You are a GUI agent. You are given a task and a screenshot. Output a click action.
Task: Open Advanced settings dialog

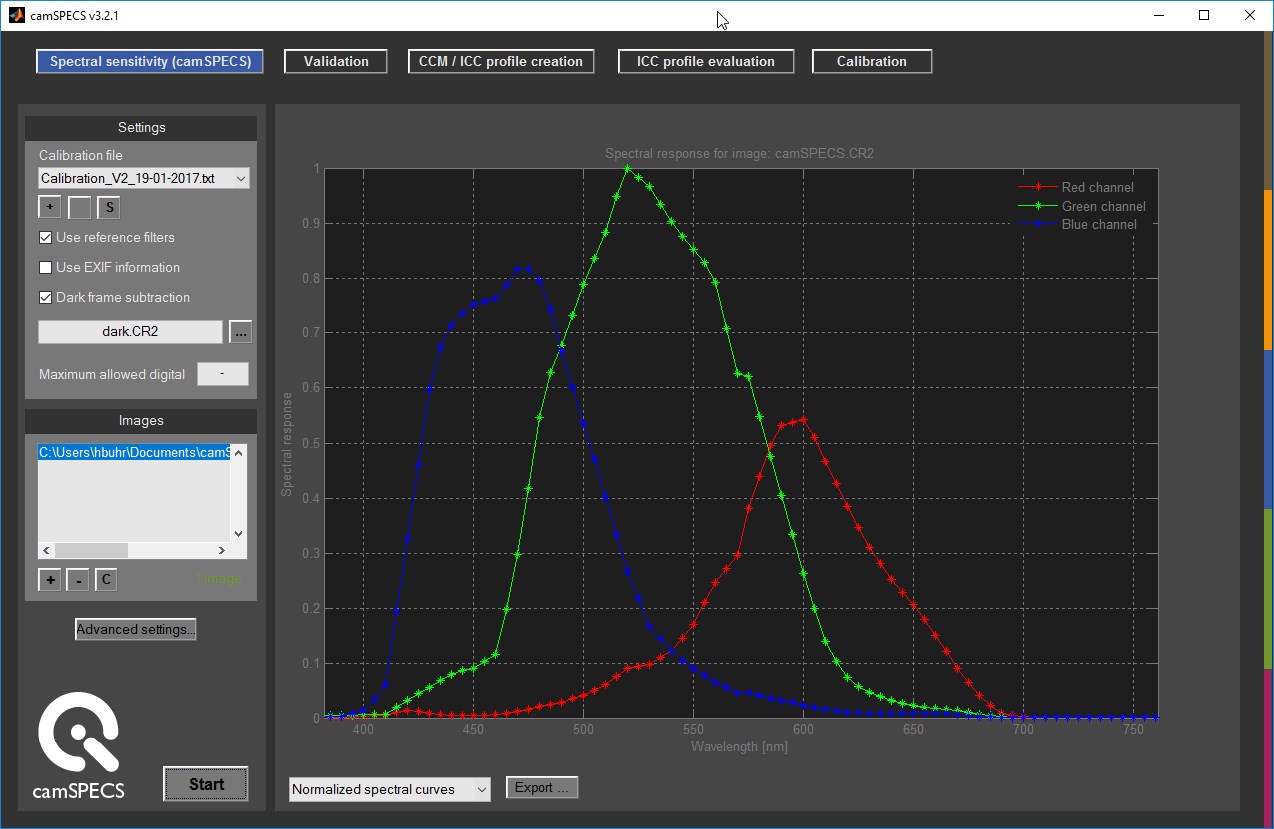click(x=136, y=629)
